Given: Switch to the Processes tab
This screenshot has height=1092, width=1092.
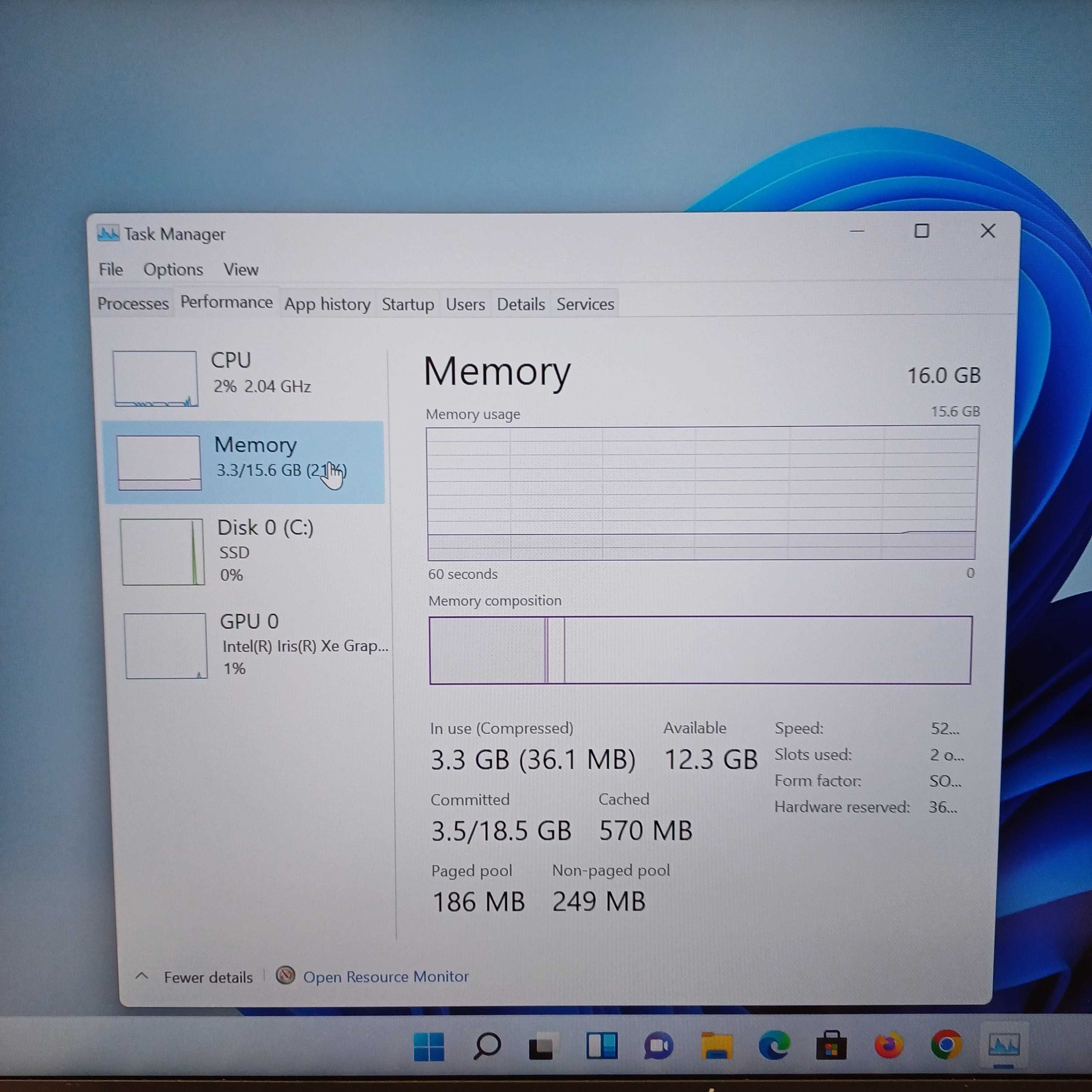Looking at the screenshot, I should (133, 304).
